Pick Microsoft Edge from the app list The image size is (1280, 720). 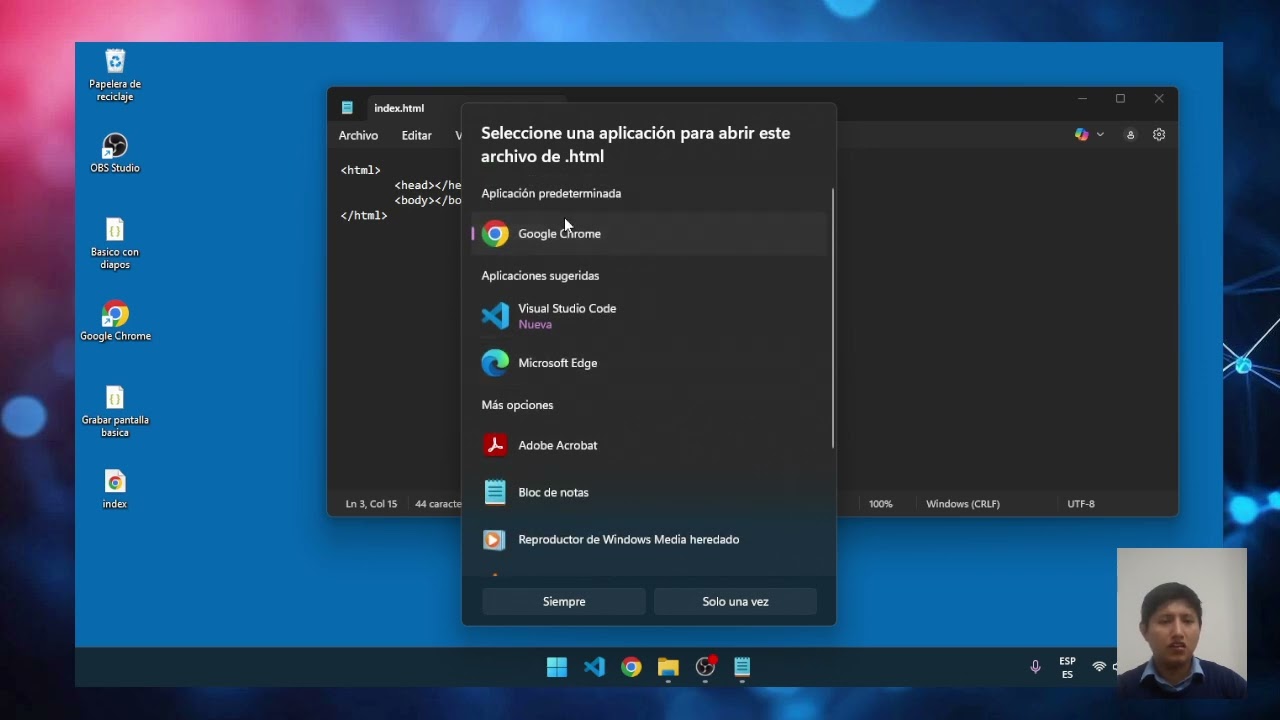(649, 363)
